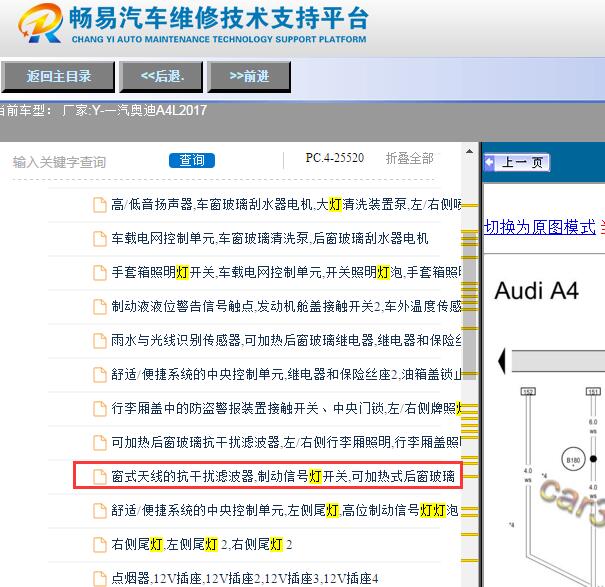The width and height of the screenshot is (605, 587).
Task: Click document icon beside 制动液液位警告 row
Action: pyautogui.click(x=100, y=306)
